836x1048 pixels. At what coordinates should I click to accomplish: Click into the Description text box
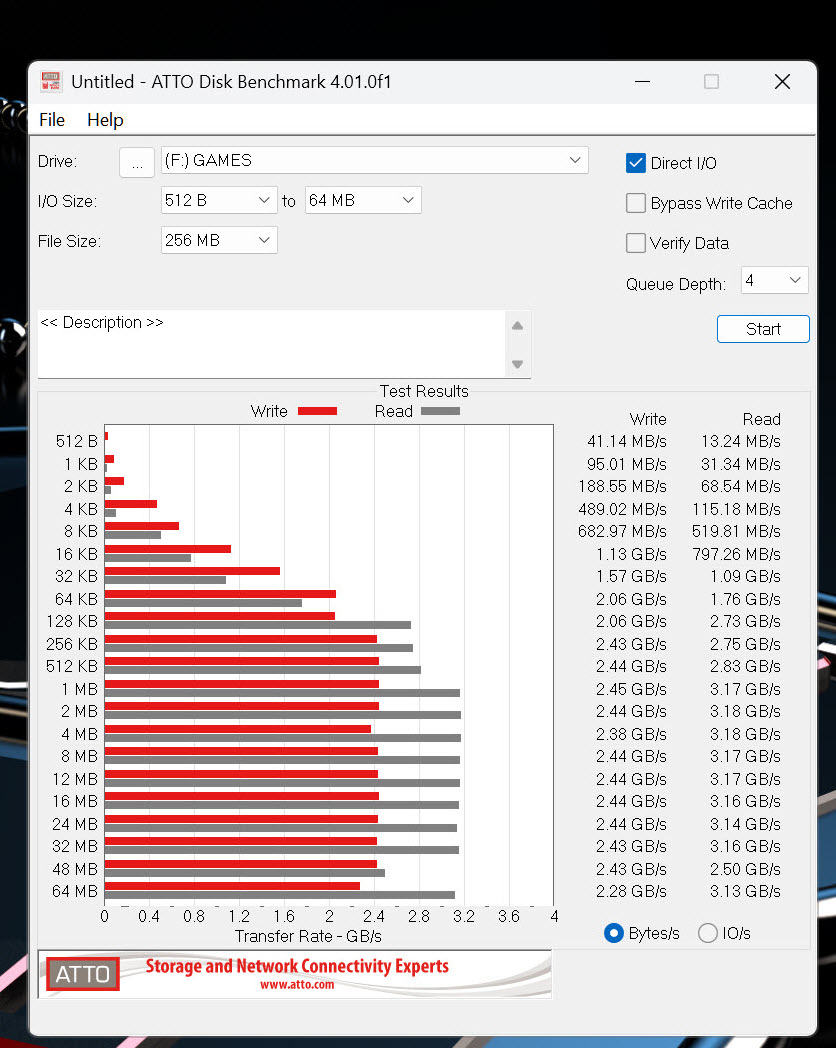click(x=272, y=344)
